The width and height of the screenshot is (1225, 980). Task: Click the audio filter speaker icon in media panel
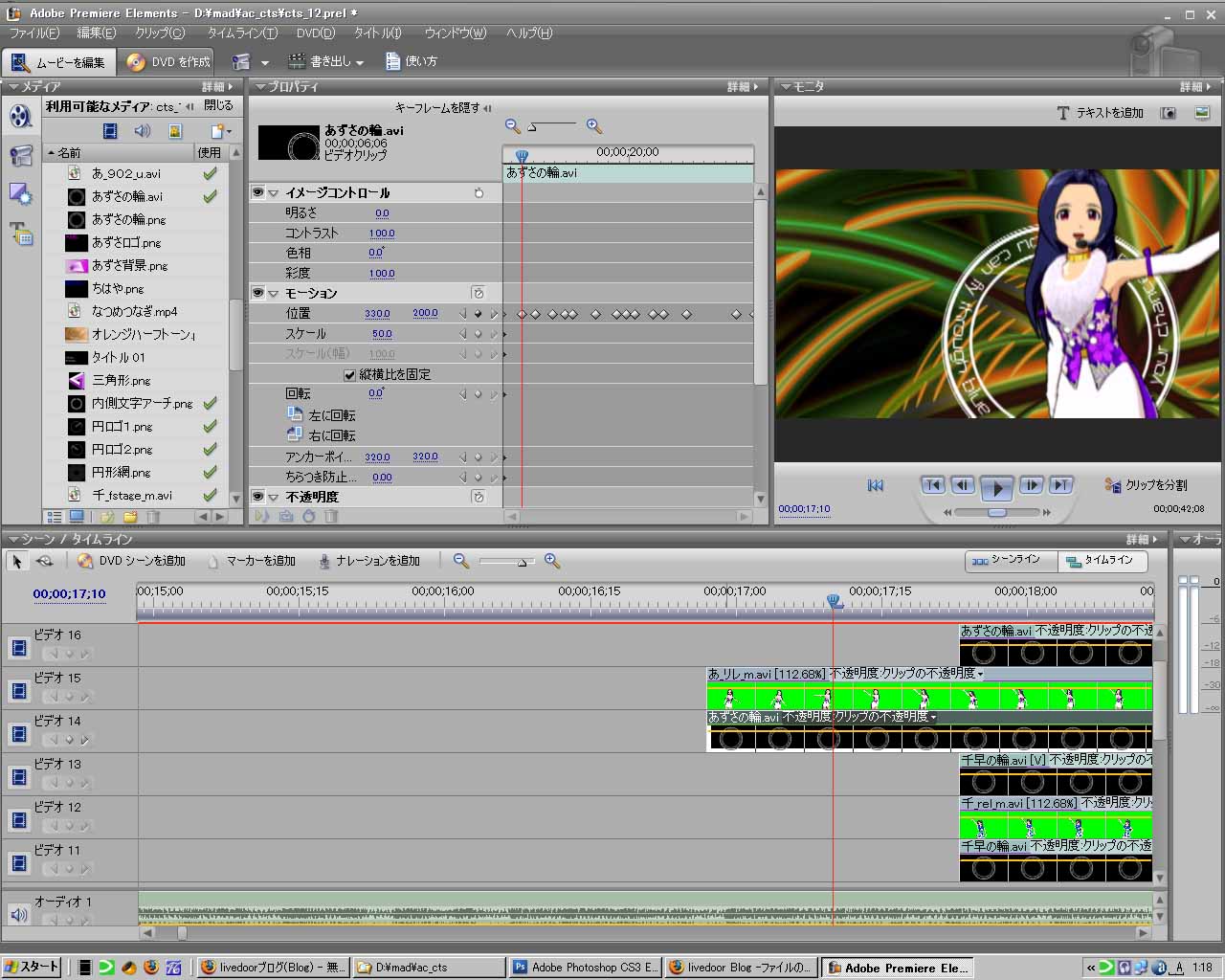[x=143, y=131]
